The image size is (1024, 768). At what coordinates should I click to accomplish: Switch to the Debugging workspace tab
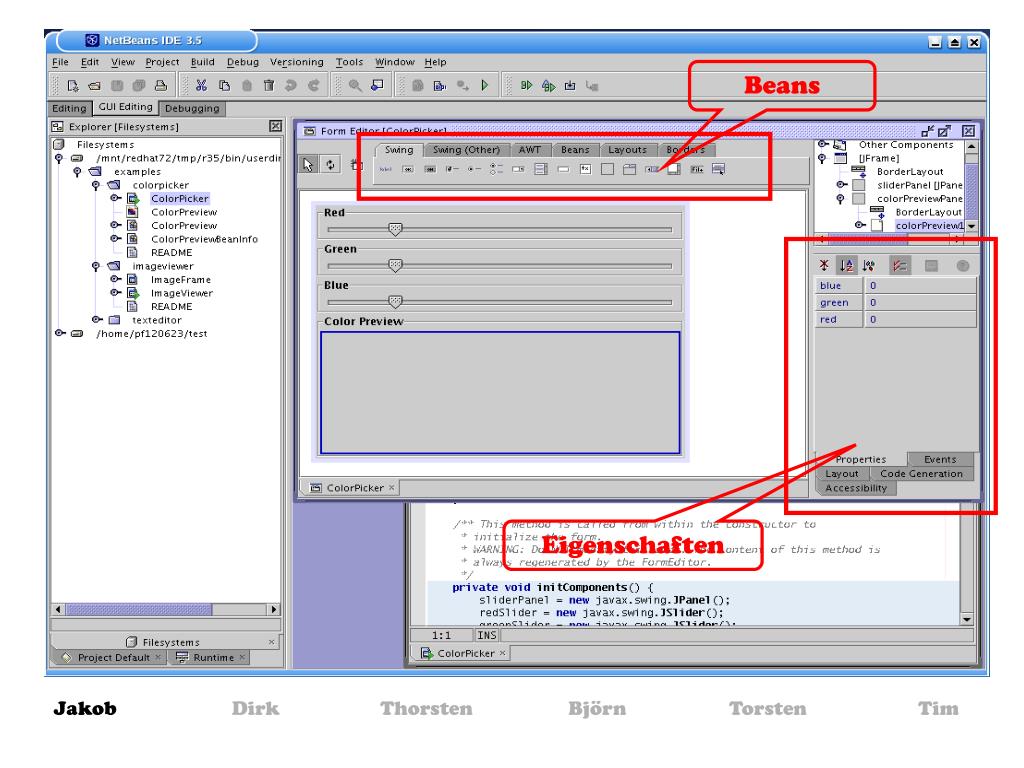click(192, 108)
